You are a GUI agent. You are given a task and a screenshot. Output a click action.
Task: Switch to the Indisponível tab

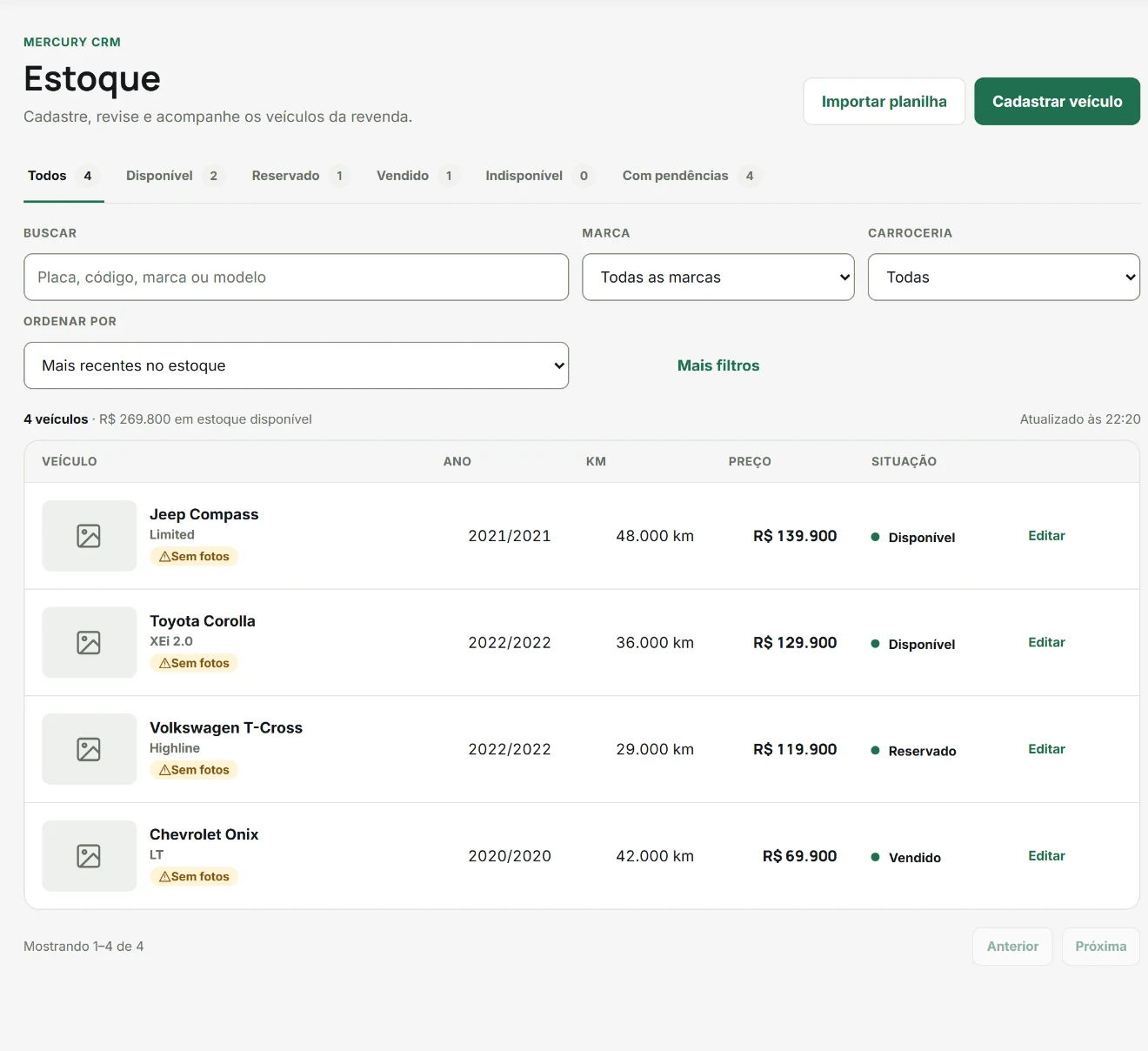539,176
